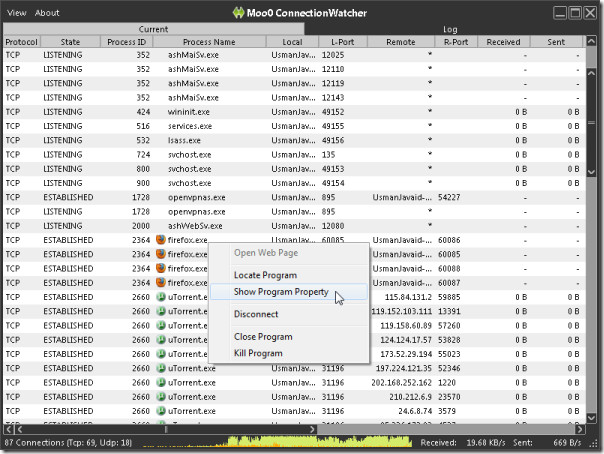Choose Locate Program from context menu
Image resolution: width=604 pixels, height=454 pixels.
tap(265, 275)
